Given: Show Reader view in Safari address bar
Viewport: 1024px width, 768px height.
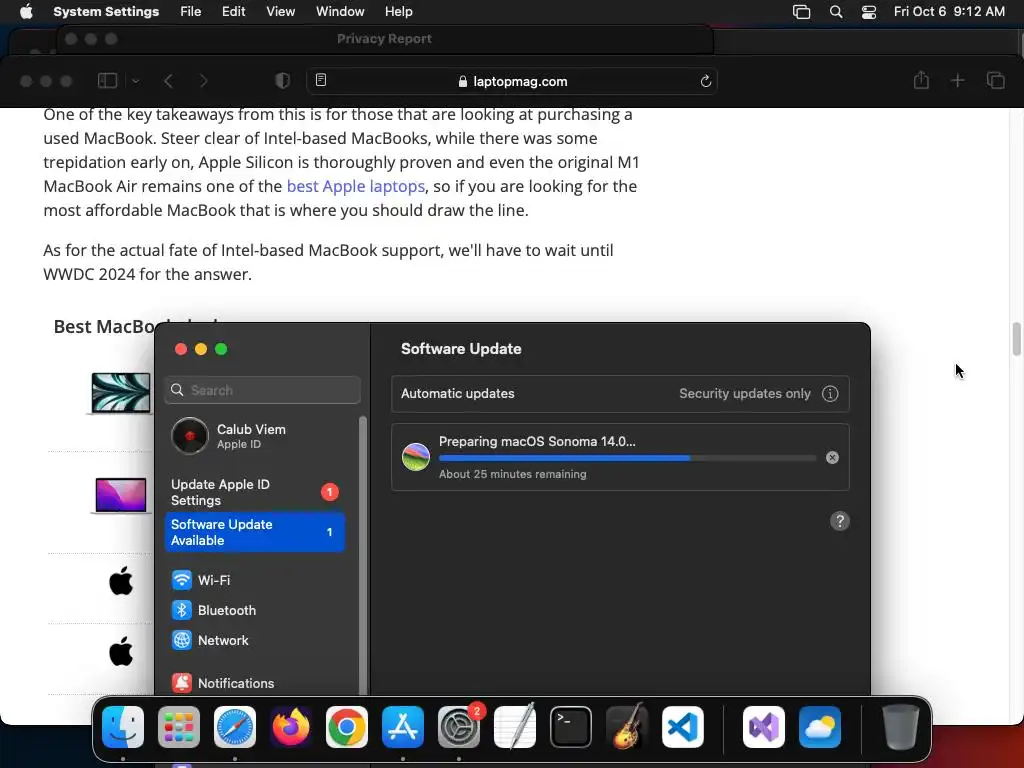Looking at the screenshot, I should pos(321,80).
